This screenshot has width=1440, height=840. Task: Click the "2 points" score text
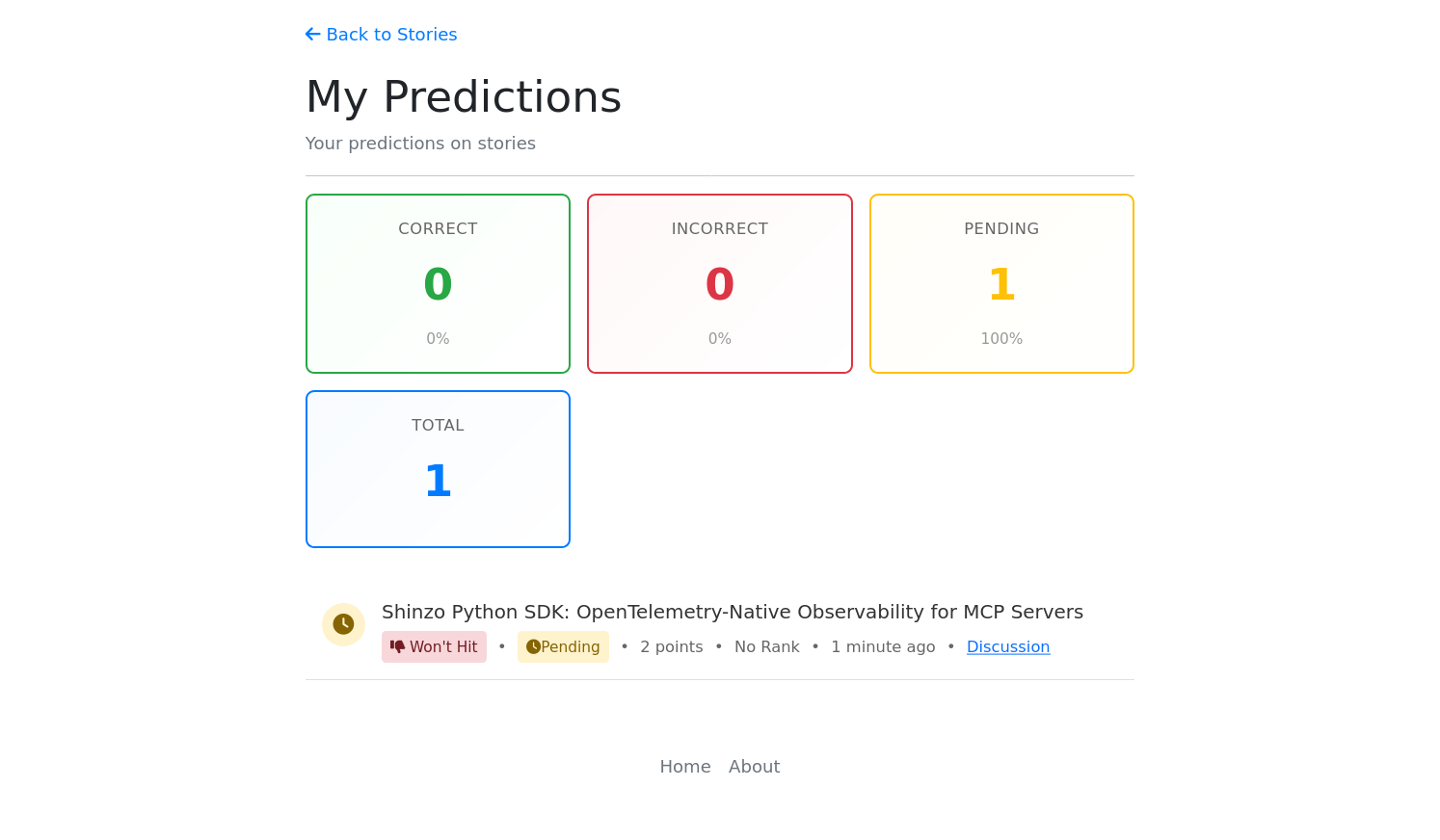(671, 646)
